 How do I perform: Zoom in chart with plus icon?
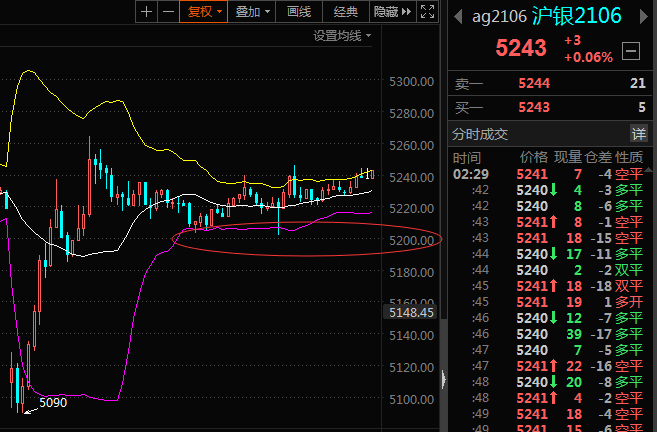tap(146, 11)
